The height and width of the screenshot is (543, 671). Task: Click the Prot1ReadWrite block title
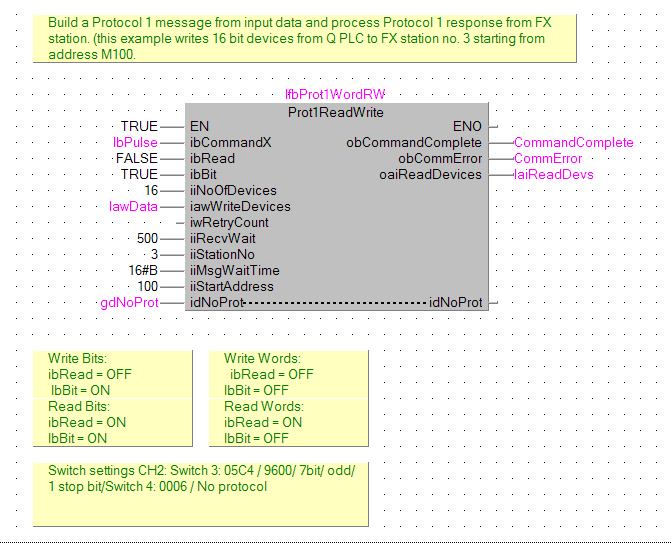(x=335, y=111)
